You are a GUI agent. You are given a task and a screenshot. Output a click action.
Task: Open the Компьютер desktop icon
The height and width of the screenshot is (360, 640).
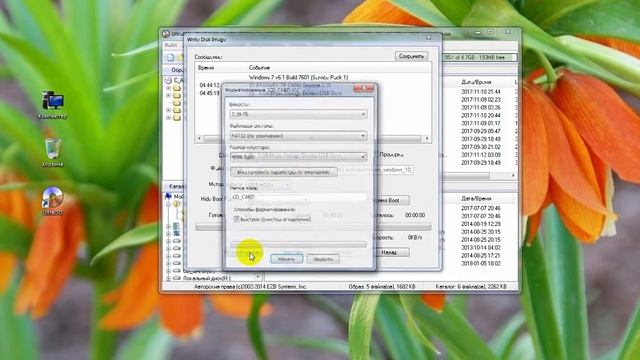coord(53,104)
